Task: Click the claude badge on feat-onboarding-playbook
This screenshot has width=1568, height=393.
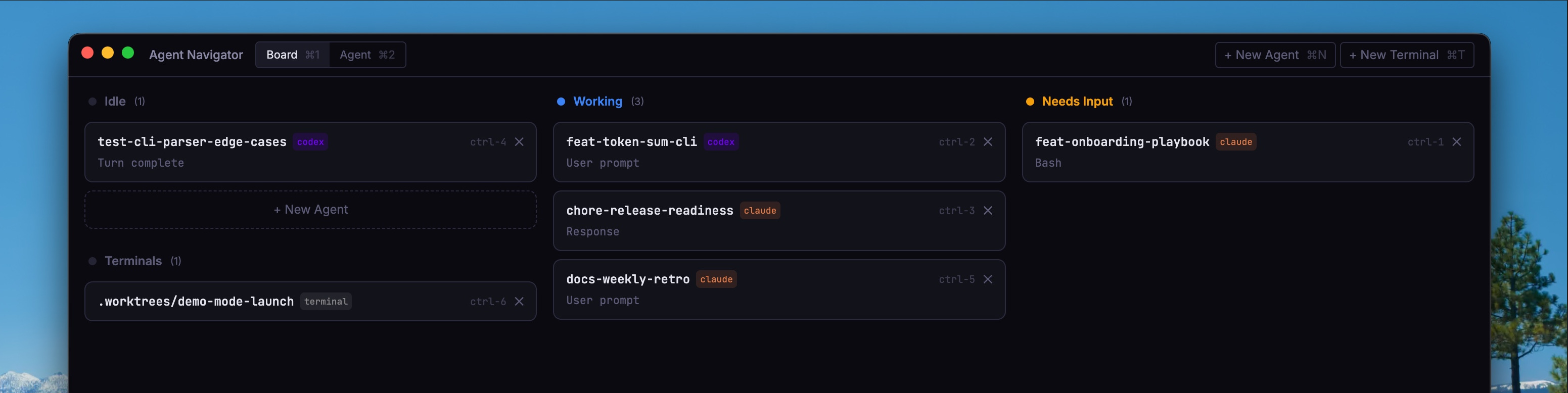Action: [x=1236, y=142]
